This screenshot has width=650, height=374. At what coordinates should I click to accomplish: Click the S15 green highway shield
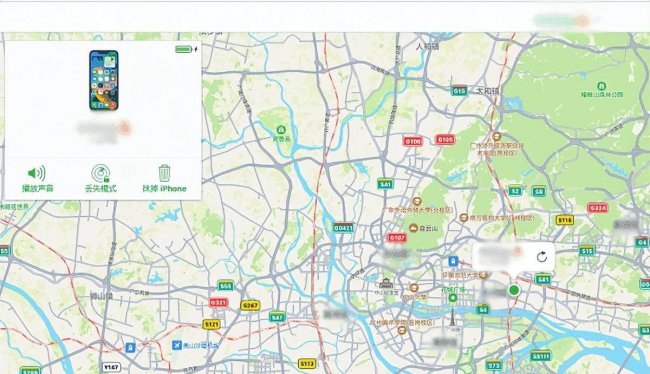coord(587,251)
